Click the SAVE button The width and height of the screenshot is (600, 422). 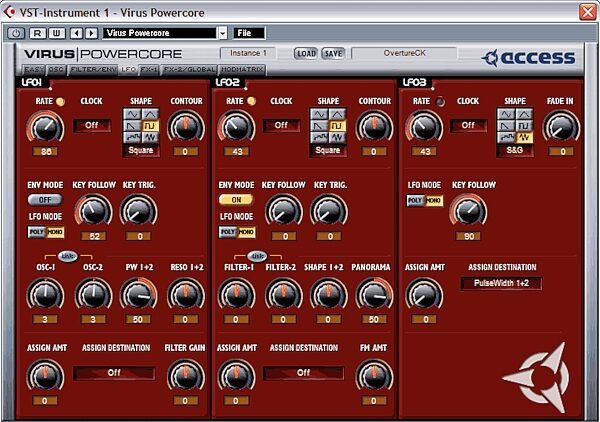pos(333,54)
